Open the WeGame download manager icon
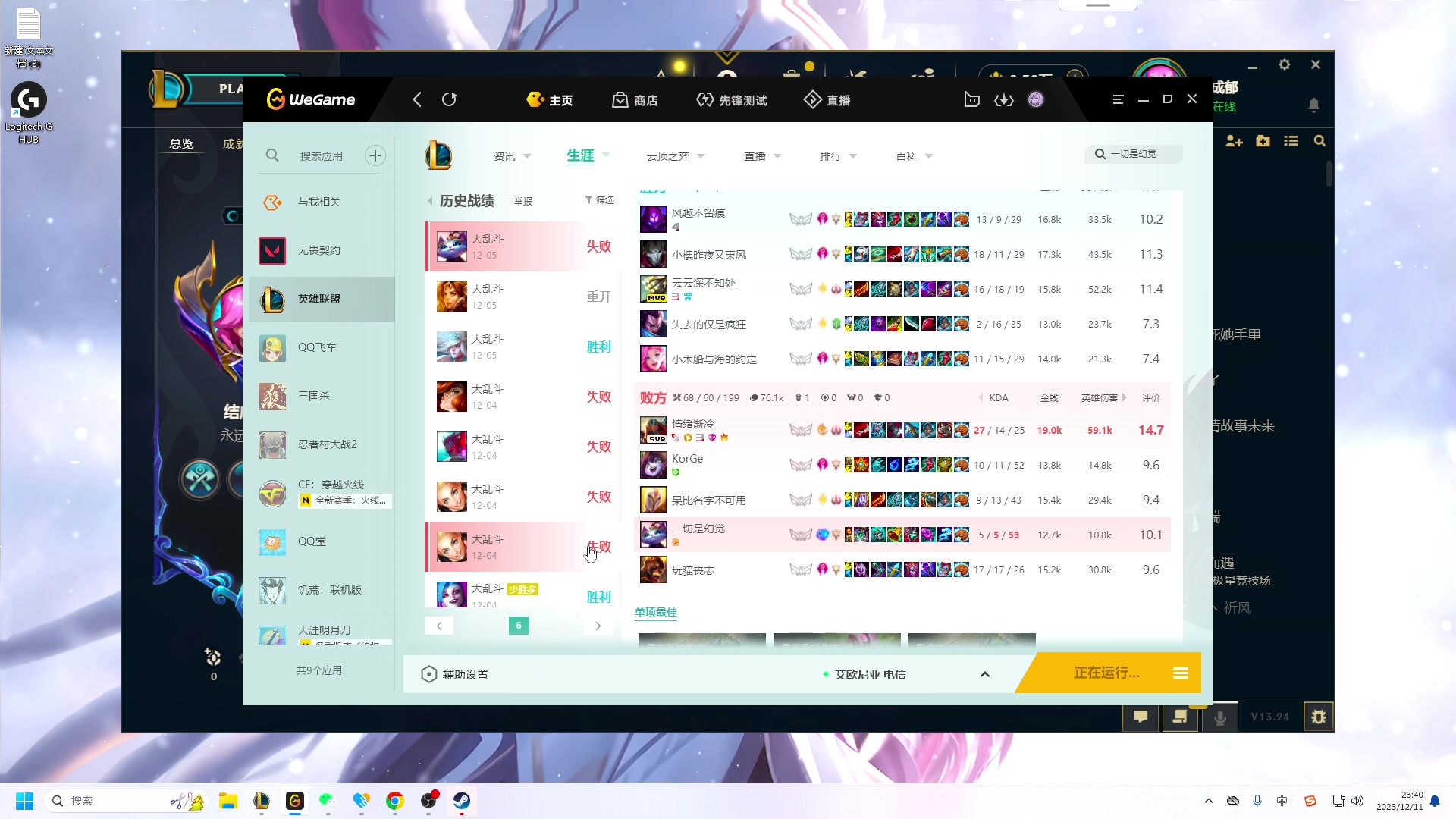The image size is (1456, 819). [x=1004, y=99]
